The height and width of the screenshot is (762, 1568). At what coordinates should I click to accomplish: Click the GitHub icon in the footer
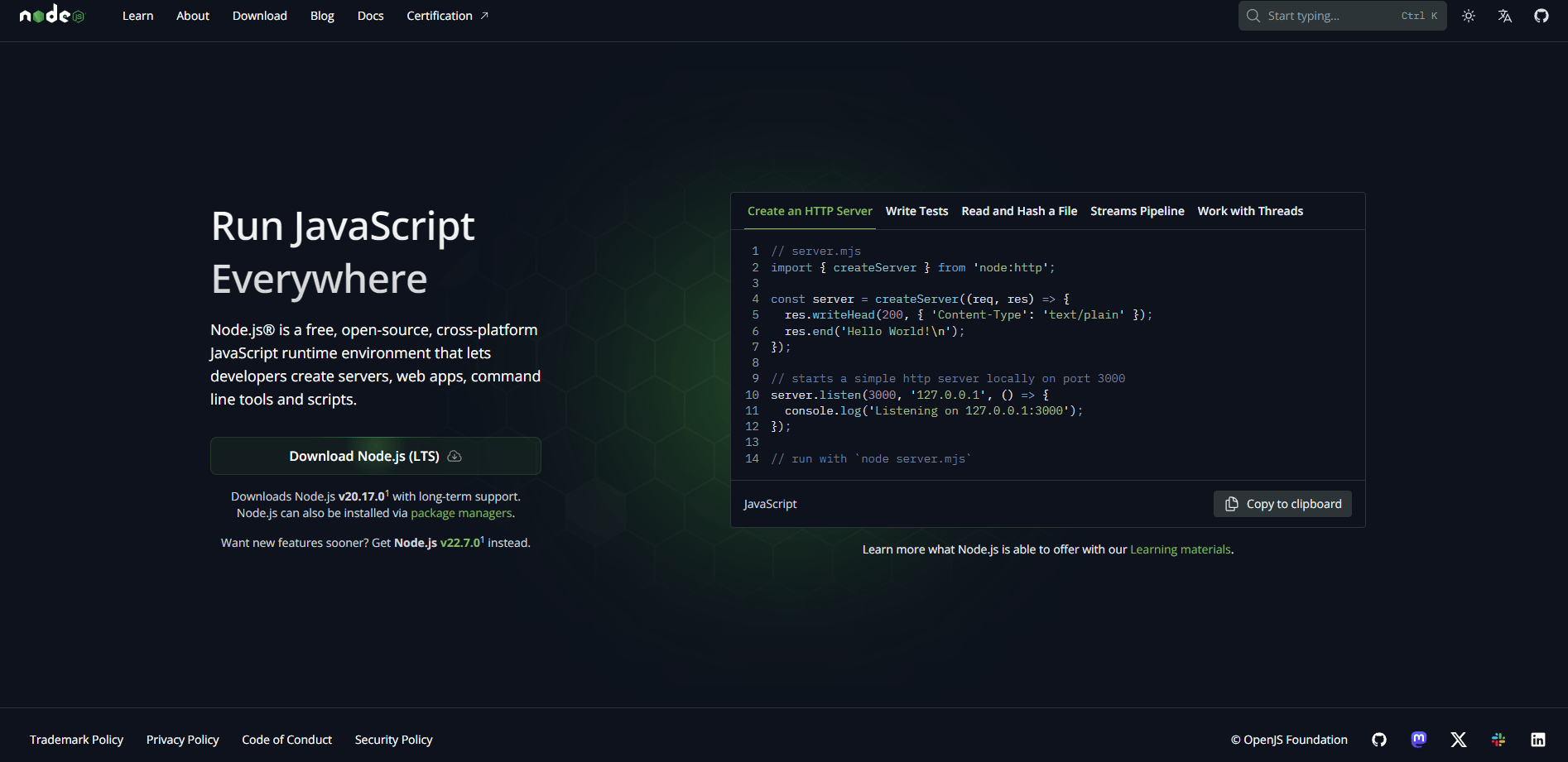pos(1378,740)
